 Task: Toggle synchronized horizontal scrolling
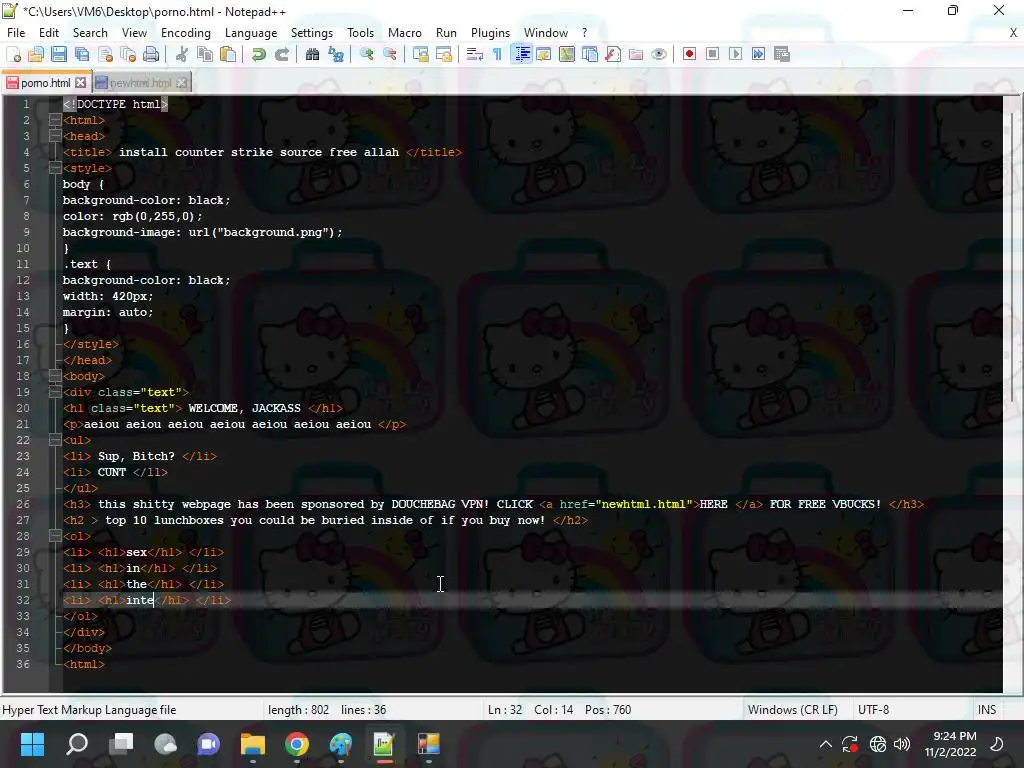point(443,54)
